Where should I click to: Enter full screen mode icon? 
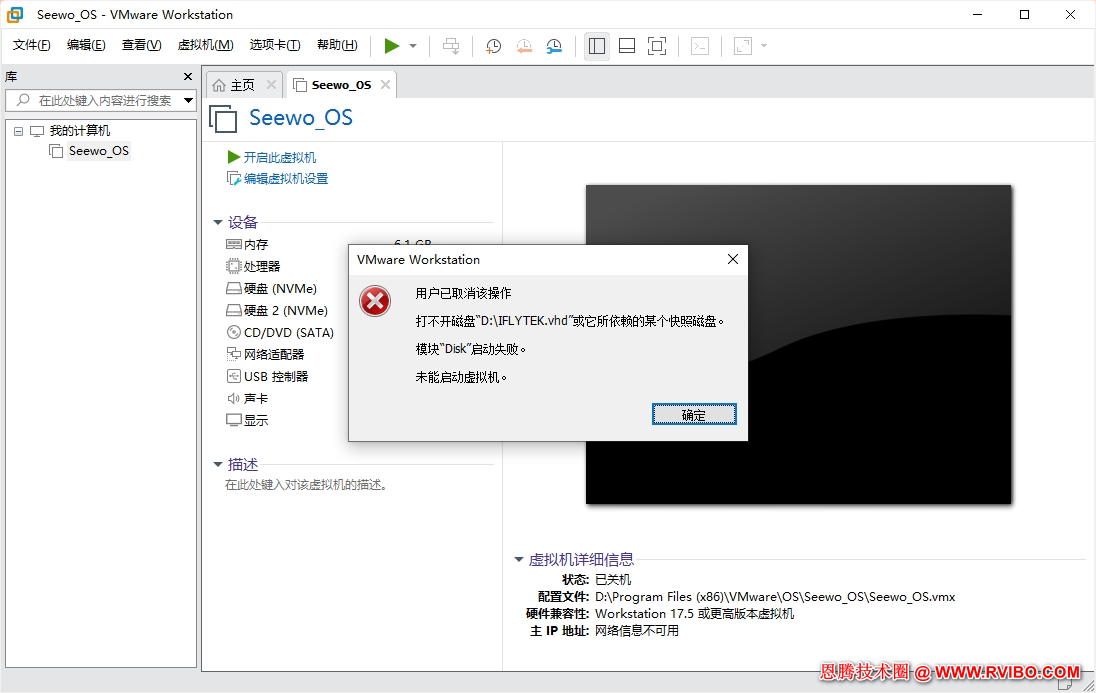(x=657, y=46)
